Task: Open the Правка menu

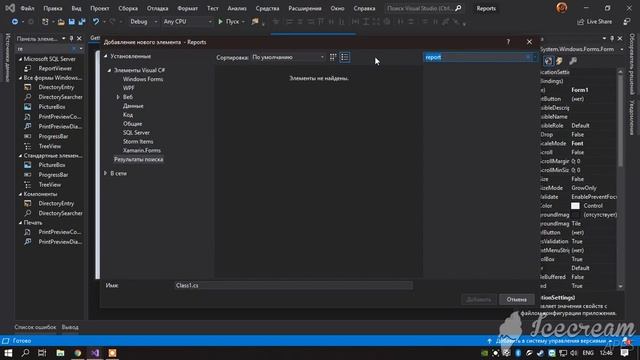Action: pyautogui.click(x=53, y=8)
